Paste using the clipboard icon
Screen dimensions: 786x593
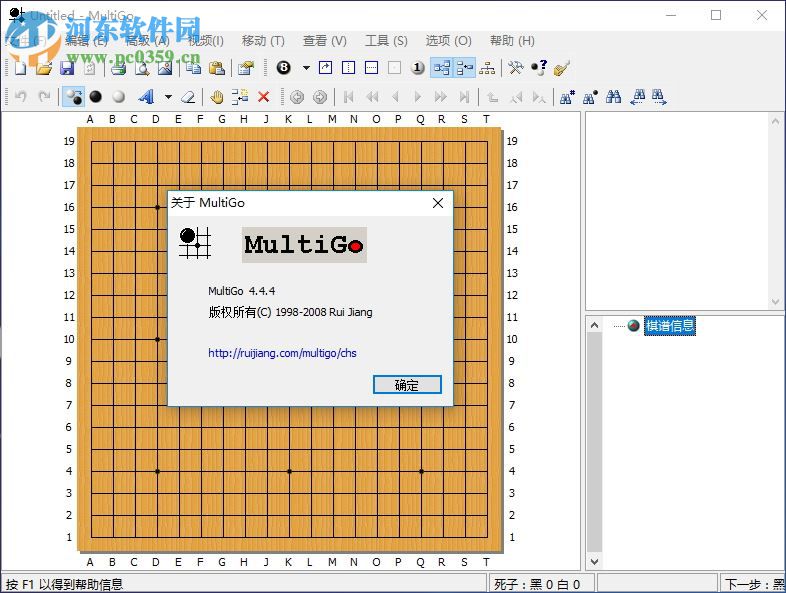tap(217, 68)
